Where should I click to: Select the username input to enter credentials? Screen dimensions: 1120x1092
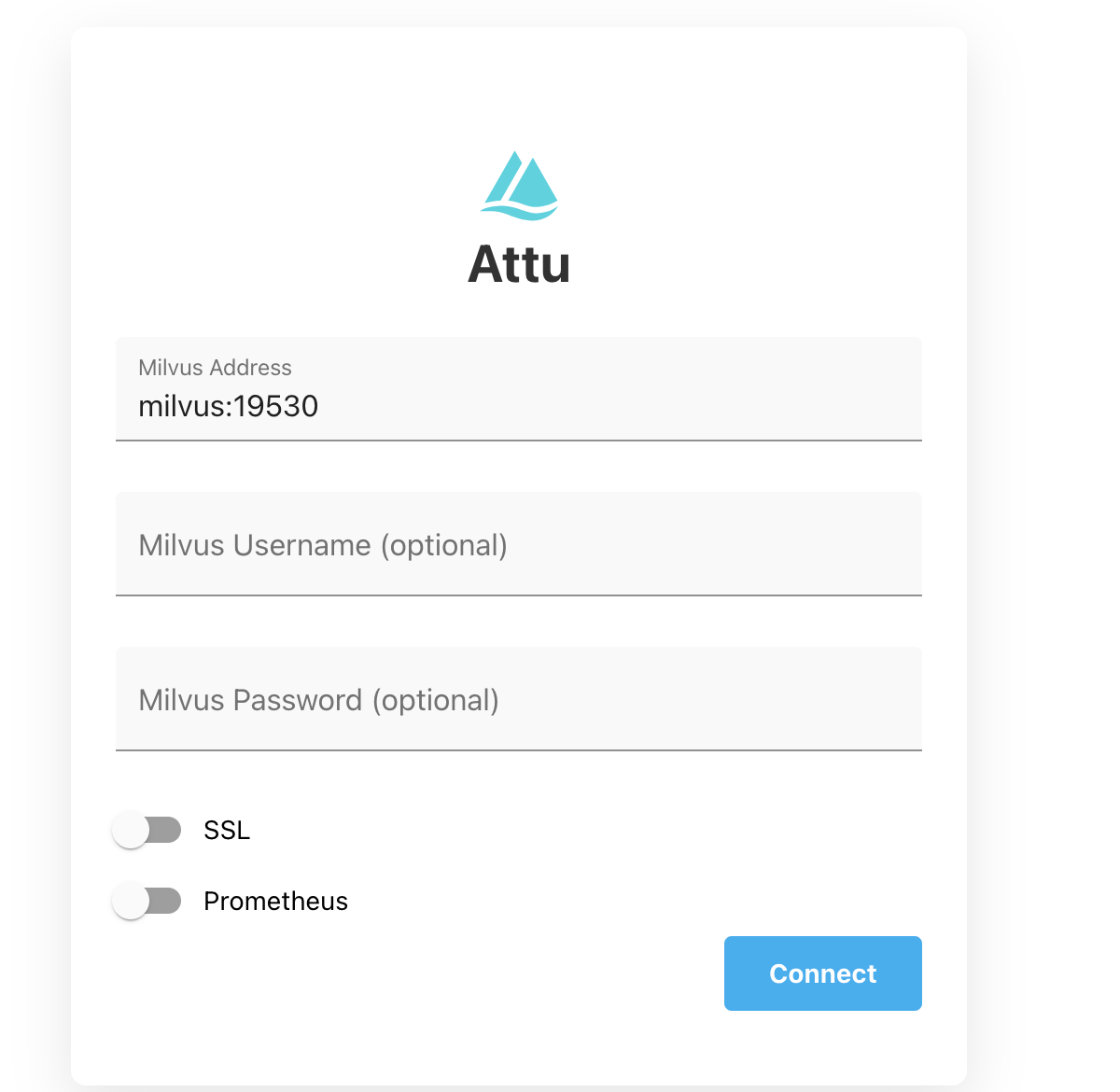pyautogui.click(x=519, y=544)
